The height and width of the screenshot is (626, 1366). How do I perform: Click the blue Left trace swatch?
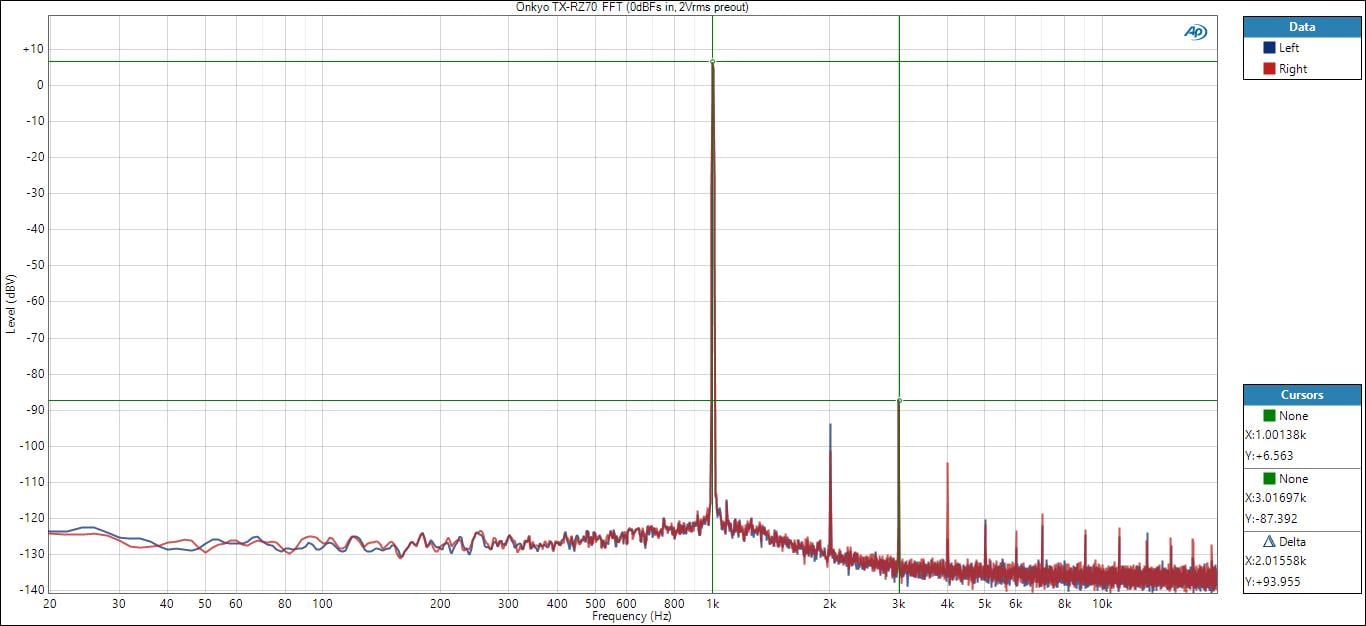(1269, 48)
